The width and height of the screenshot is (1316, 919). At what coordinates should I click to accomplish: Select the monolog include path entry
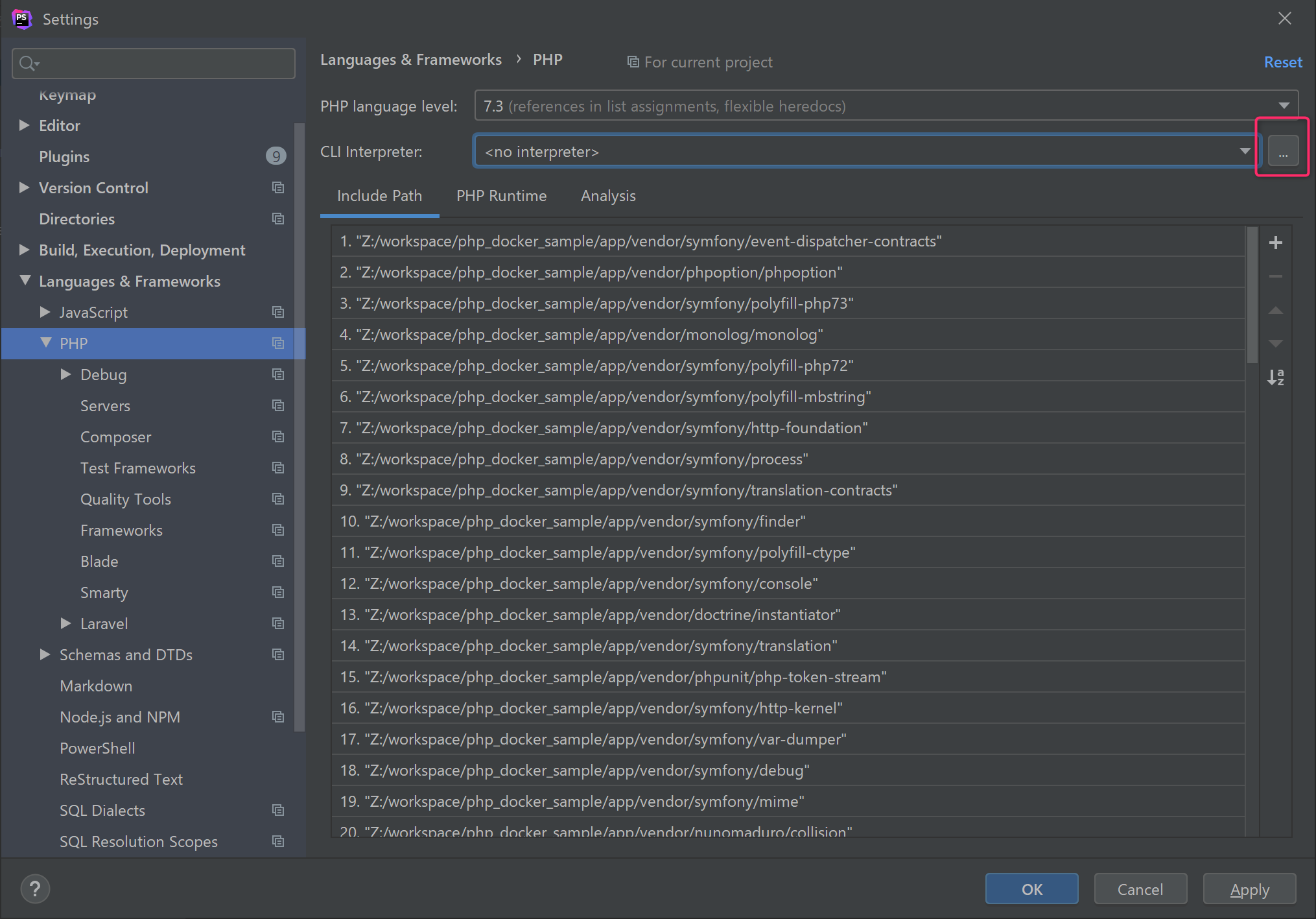click(582, 334)
